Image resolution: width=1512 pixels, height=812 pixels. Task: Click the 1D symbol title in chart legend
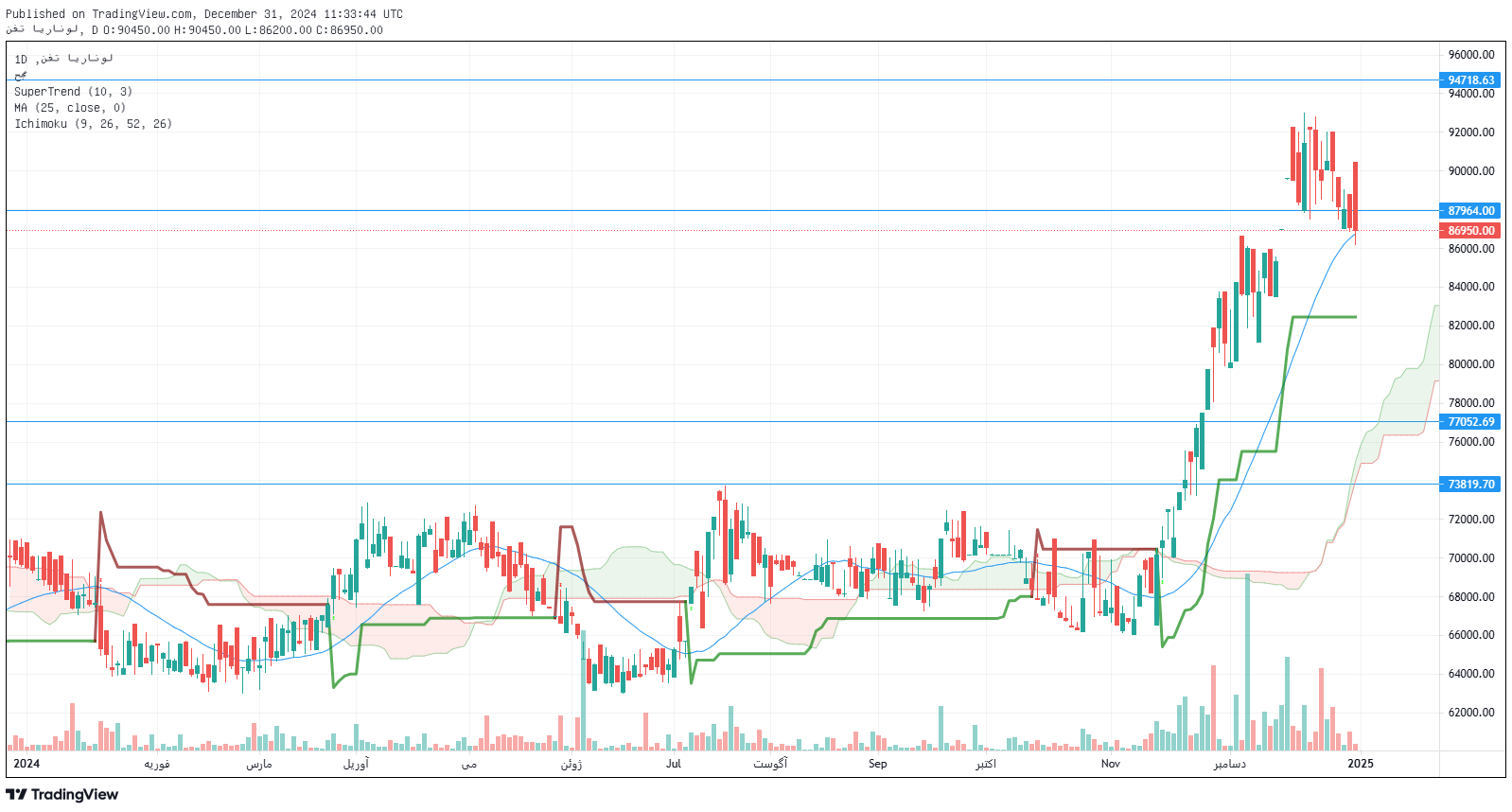click(x=63, y=59)
